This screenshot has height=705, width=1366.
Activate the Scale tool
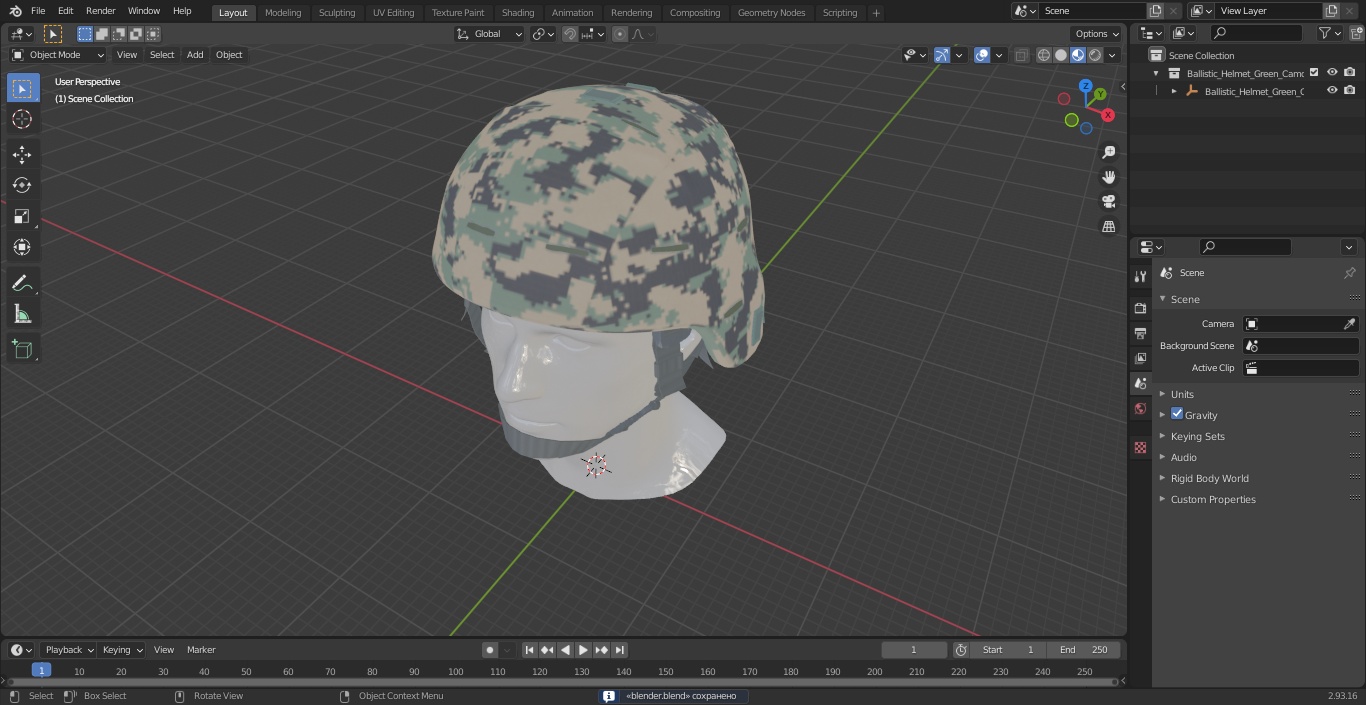click(x=22, y=216)
